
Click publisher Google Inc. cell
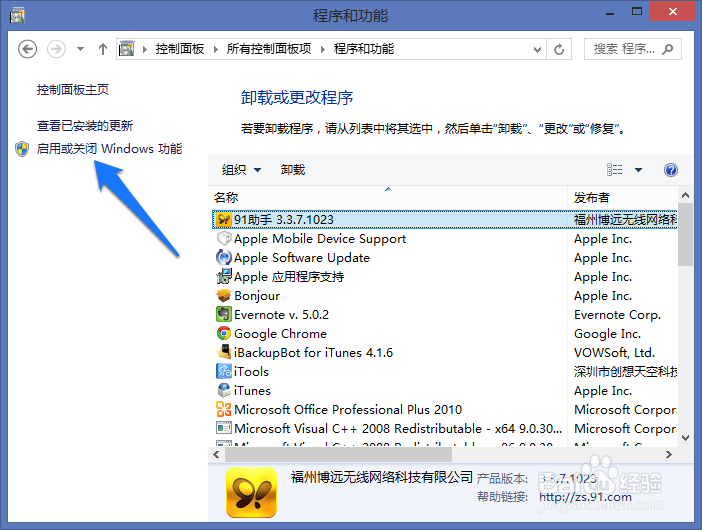click(608, 334)
